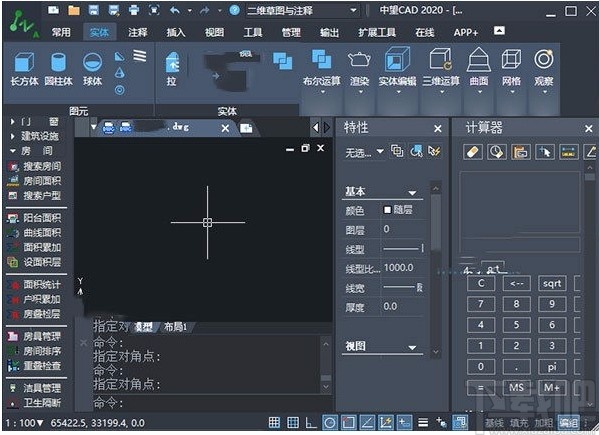Switch to the 视图 ribbon tab
The height and width of the screenshot is (435, 599).
coord(214,32)
